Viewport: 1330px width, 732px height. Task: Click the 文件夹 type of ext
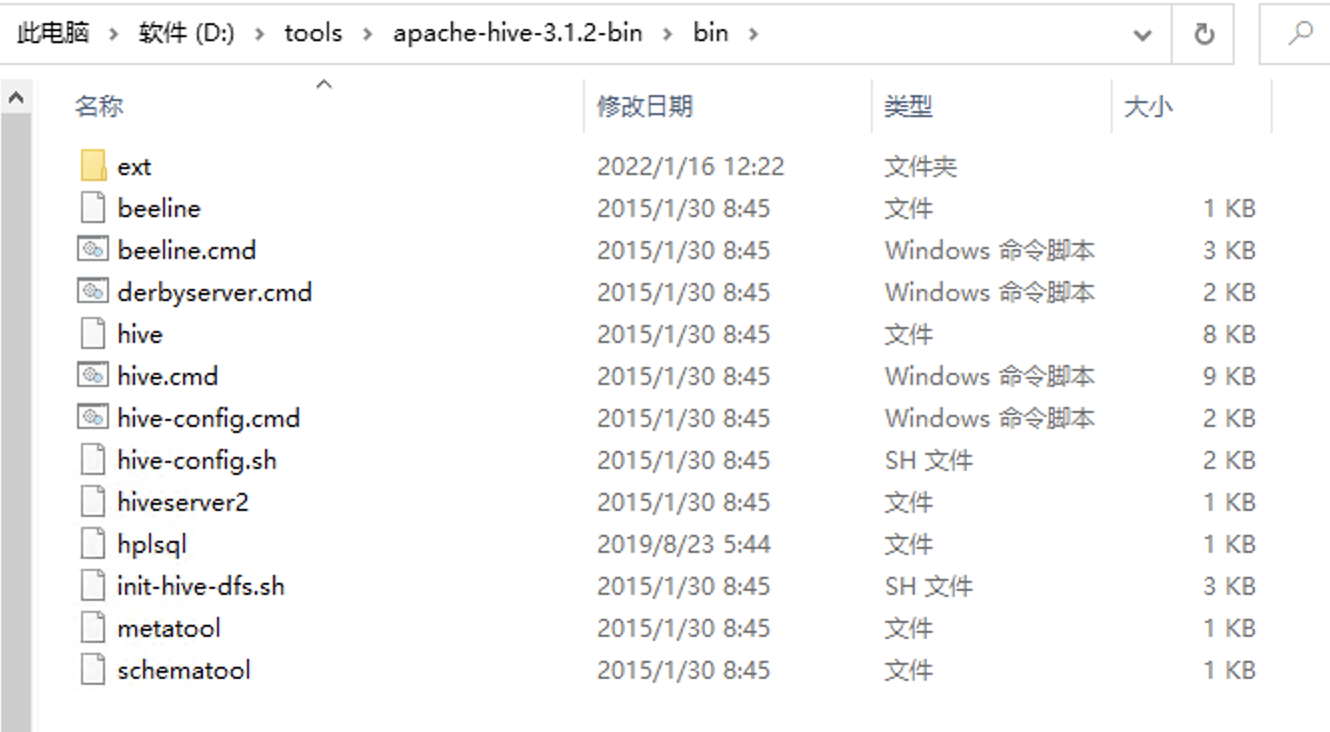tap(920, 166)
